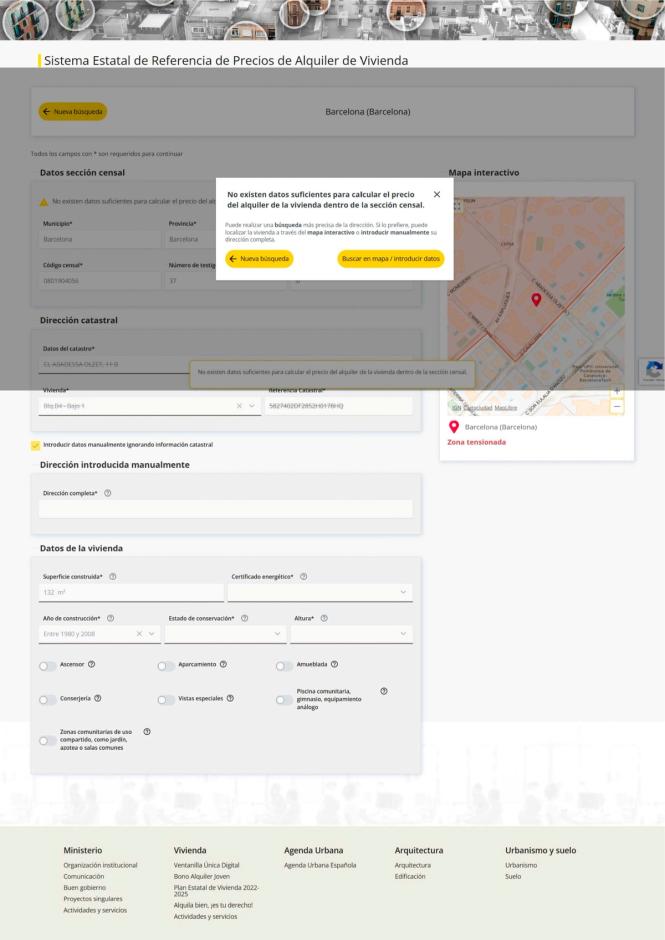The image size is (665, 940).
Task: Toggle fullscreen on the interactive map
Action: [x=457, y=206]
